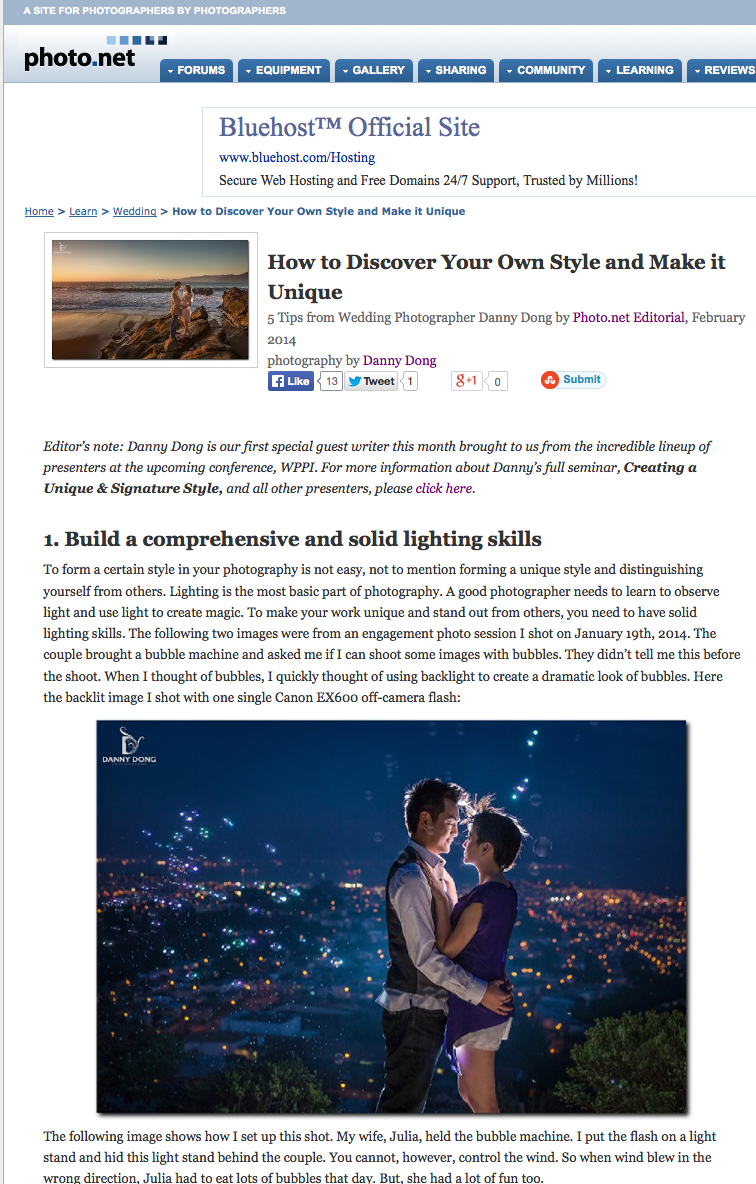Like the article on Facebook
756x1184 pixels.
[291, 381]
